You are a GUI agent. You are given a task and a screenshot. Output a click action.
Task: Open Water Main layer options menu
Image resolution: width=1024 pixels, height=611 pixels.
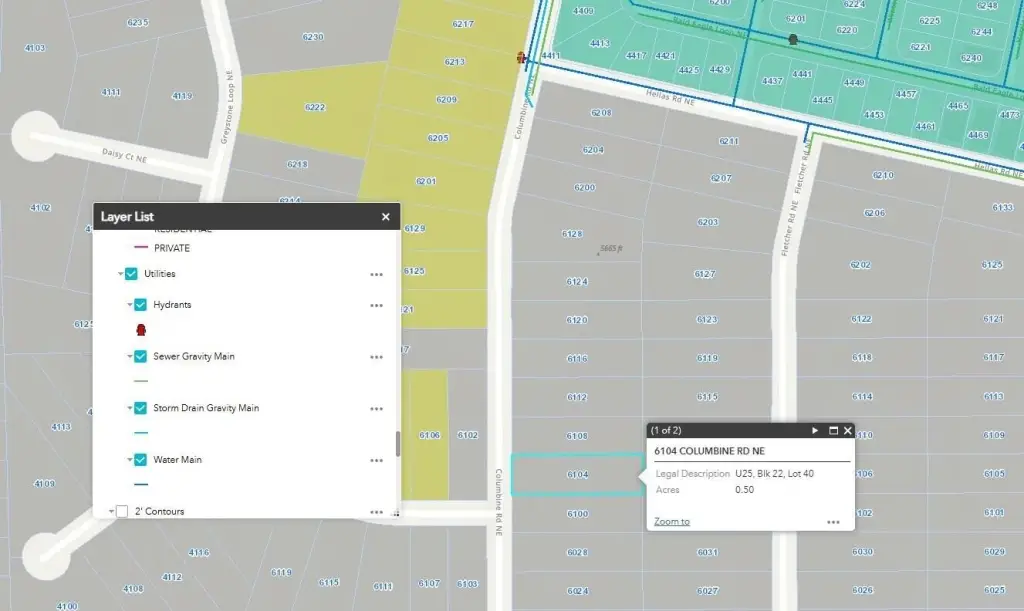point(377,461)
